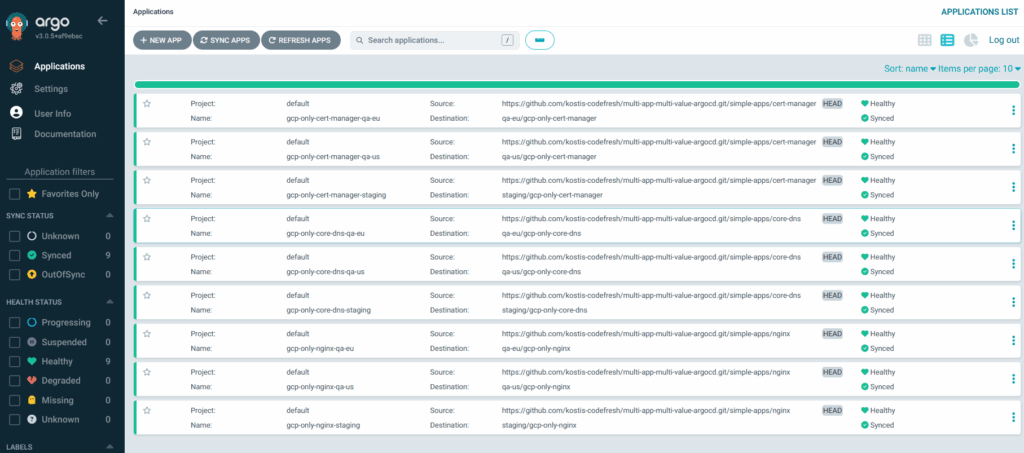Open Settings in the sidebar
1024x453 pixels.
(50, 89)
